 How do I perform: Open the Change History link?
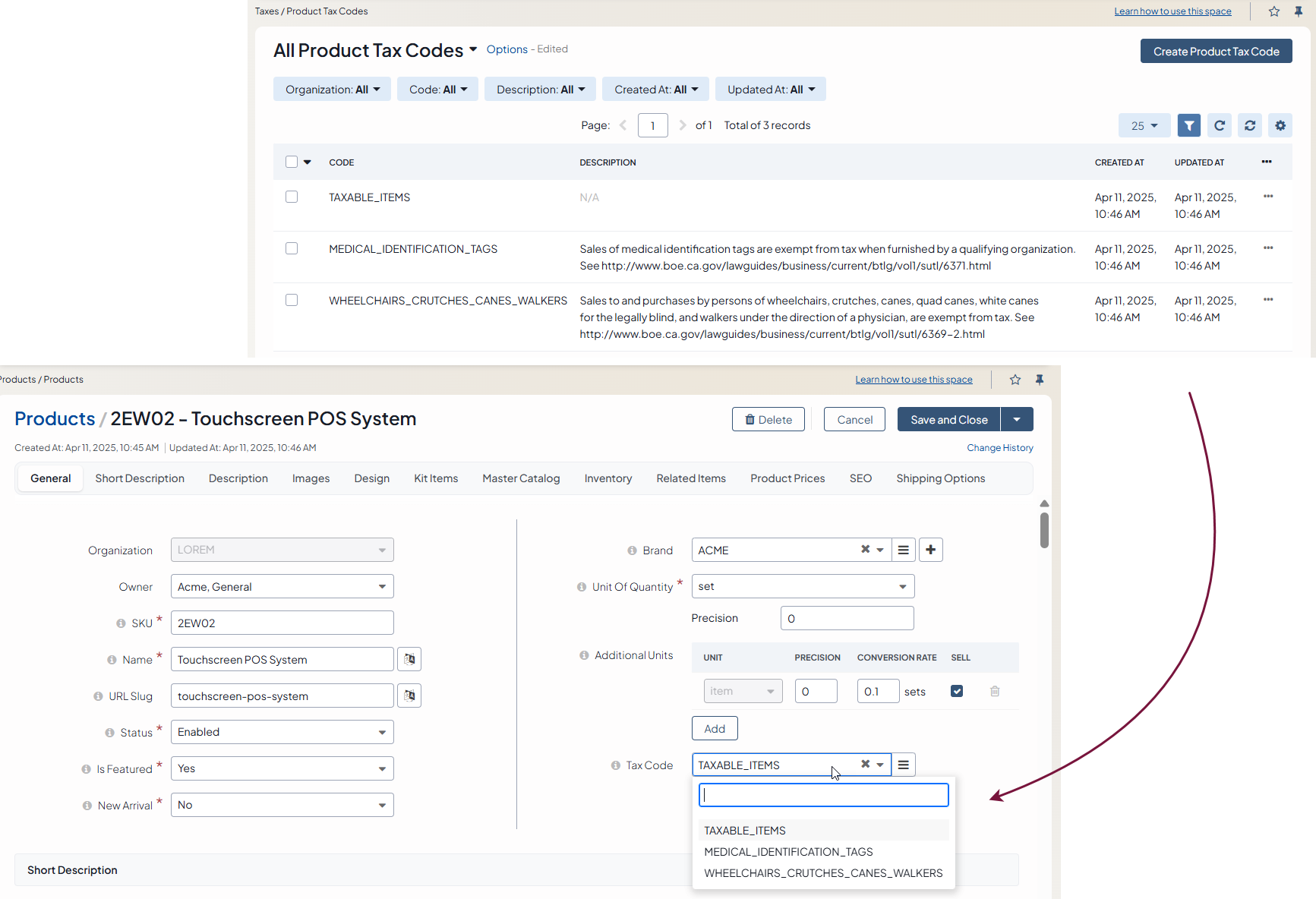click(x=999, y=448)
